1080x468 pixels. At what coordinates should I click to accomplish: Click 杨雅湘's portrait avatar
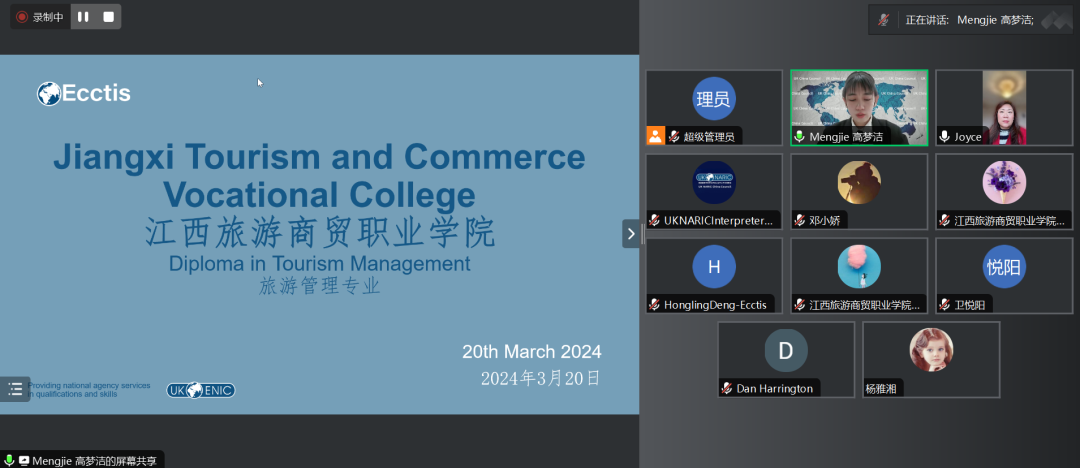tap(931, 350)
